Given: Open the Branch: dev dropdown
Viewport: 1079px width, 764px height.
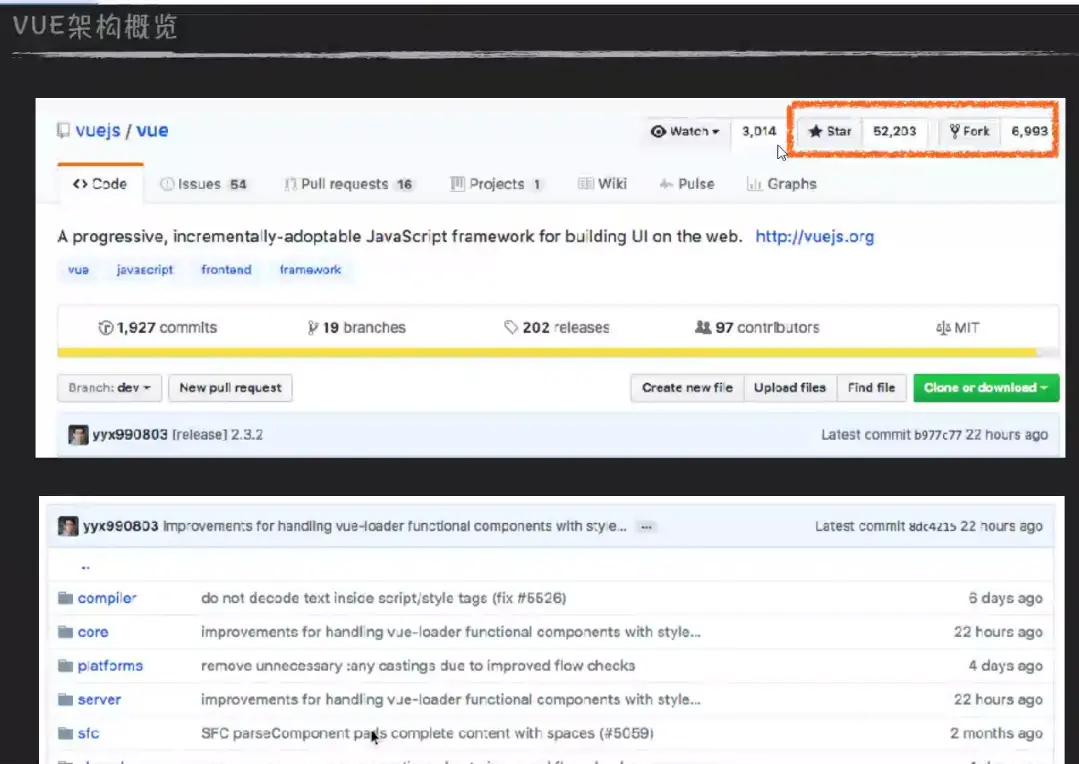Looking at the screenshot, I should coord(109,388).
